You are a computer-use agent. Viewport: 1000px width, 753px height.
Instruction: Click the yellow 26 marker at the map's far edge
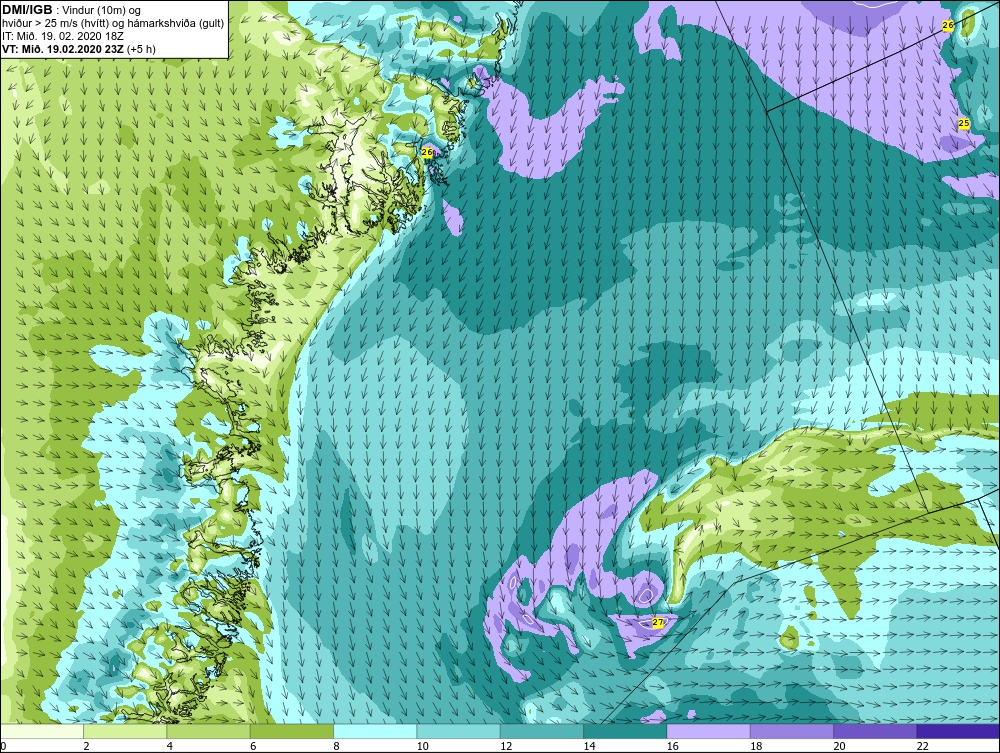coord(948,26)
